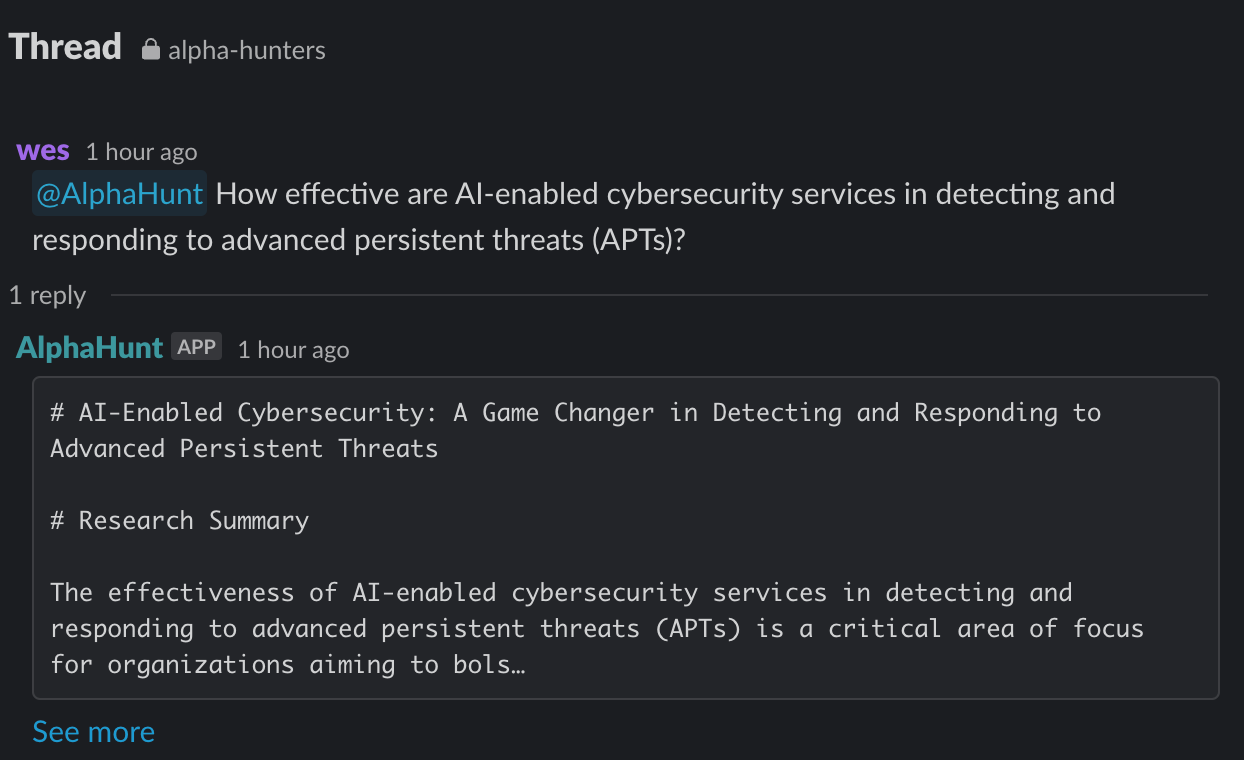Open the @AlphaHunt mention in the message
The width and height of the screenshot is (1244, 760).
point(120,193)
